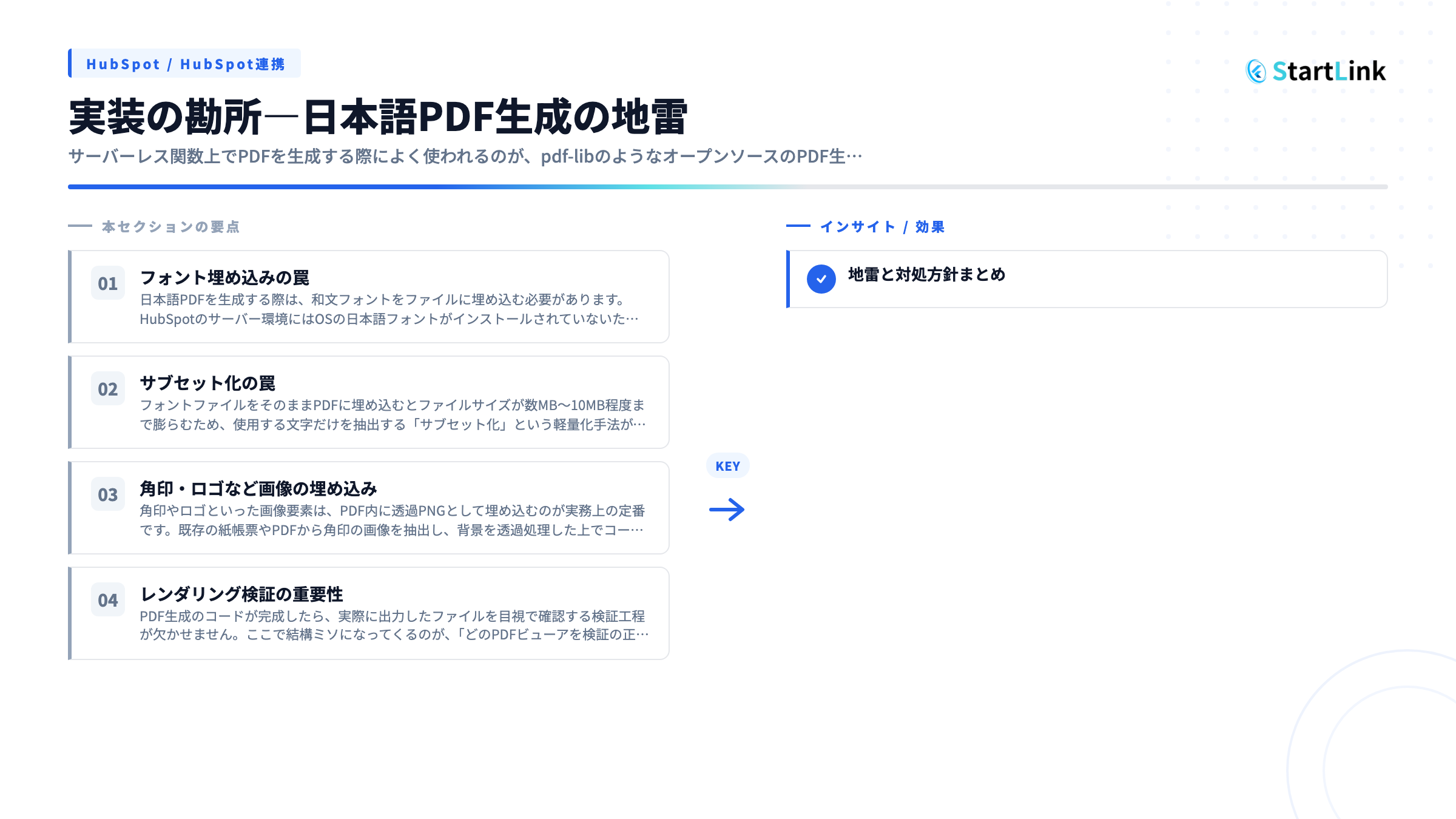Click description text starting フォントファイルをそのまま

[393, 405]
